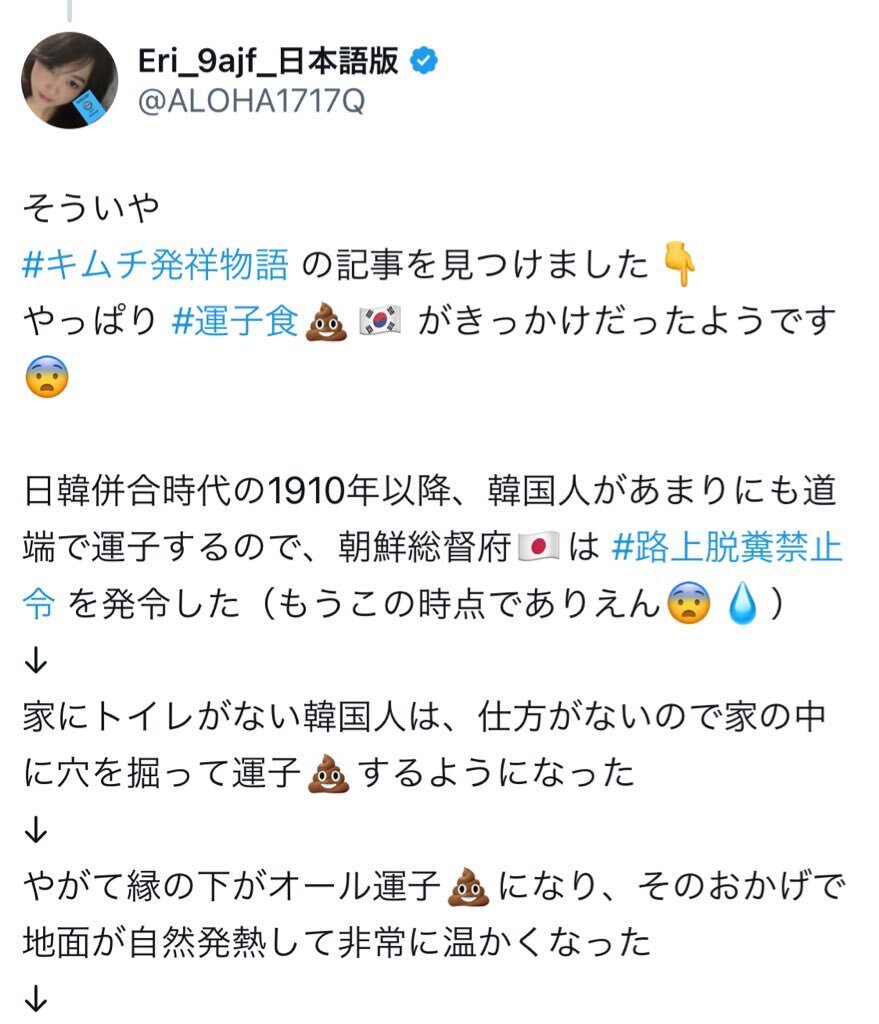Open hashtag #運子食
The height and width of the screenshot is (1024, 879).
coord(236,321)
